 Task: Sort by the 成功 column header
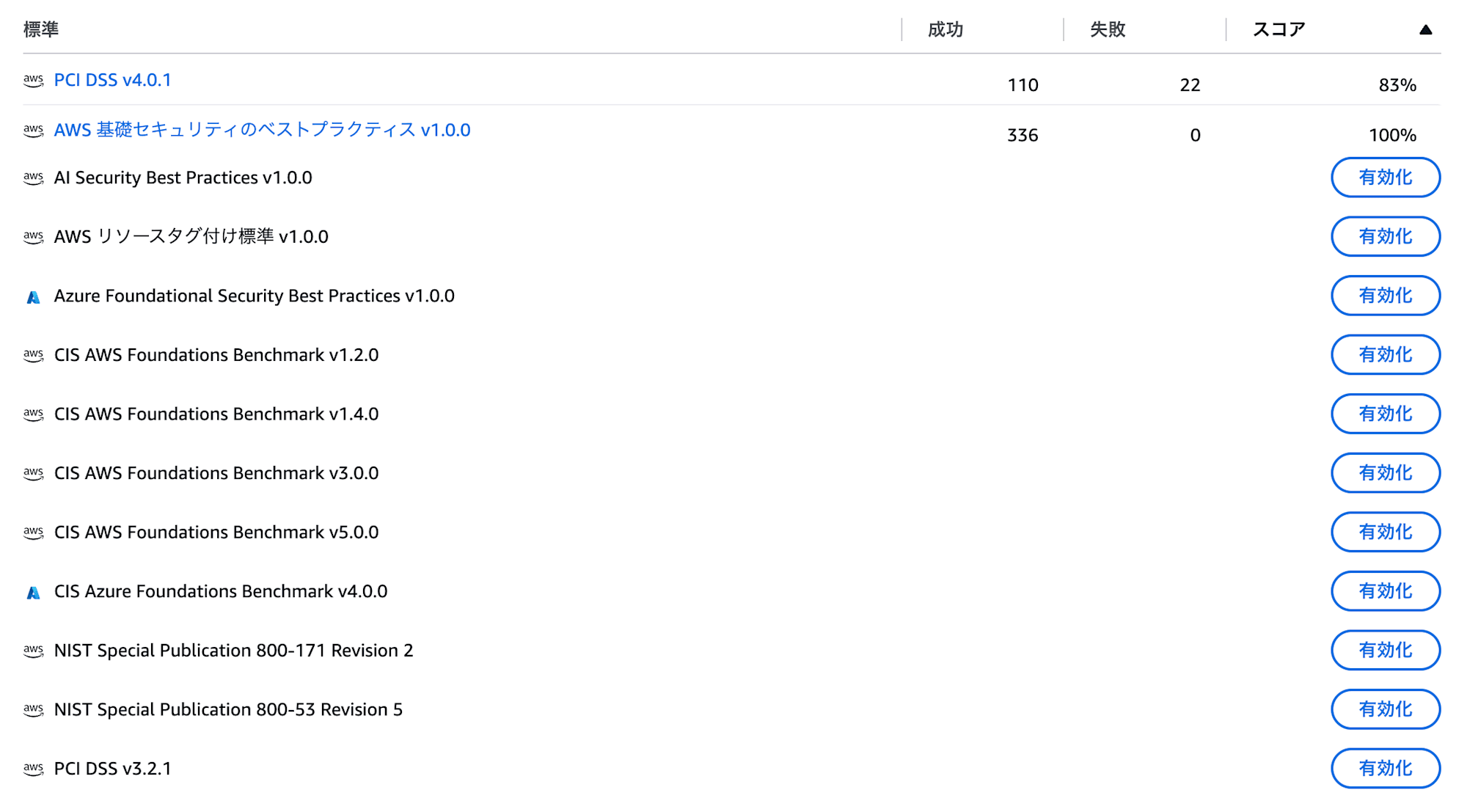(x=945, y=29)
